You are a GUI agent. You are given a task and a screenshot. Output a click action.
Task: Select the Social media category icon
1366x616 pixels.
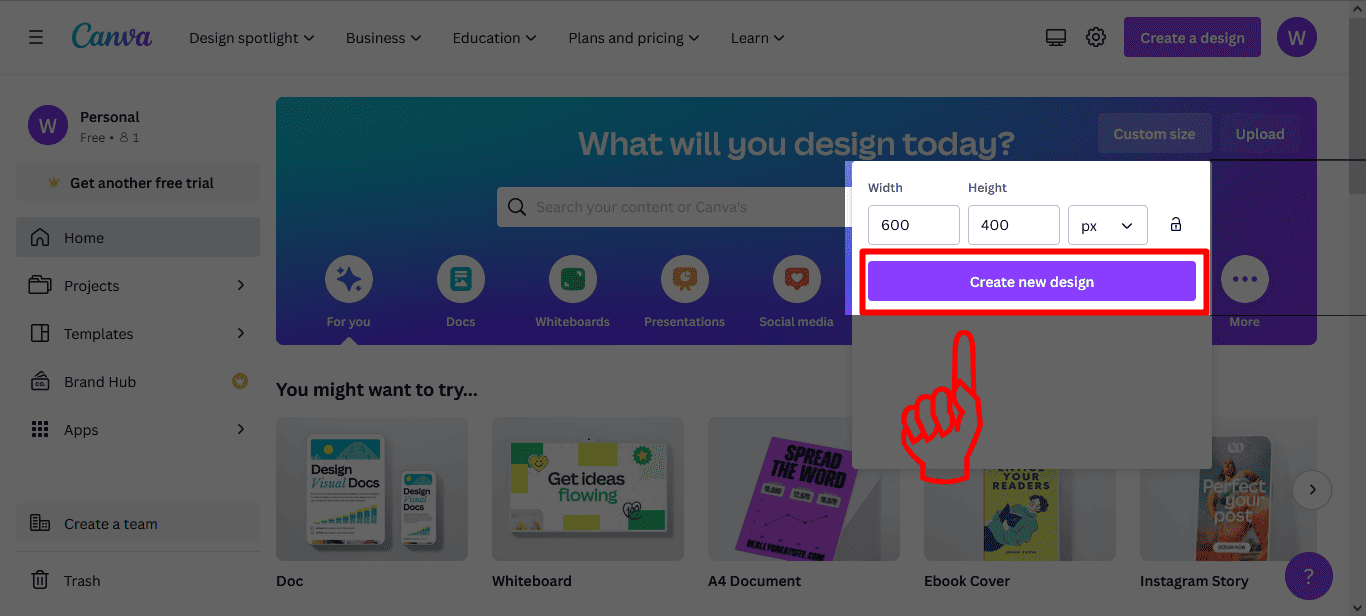click(x=797, y=279)
